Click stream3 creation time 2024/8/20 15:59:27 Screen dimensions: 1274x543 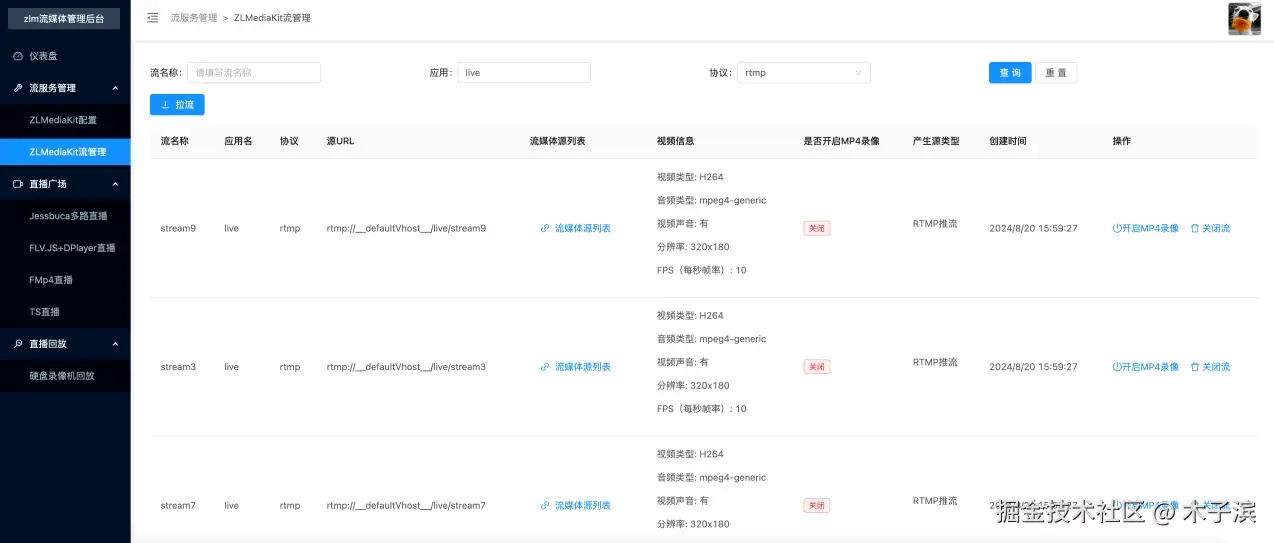(1033, 367)
